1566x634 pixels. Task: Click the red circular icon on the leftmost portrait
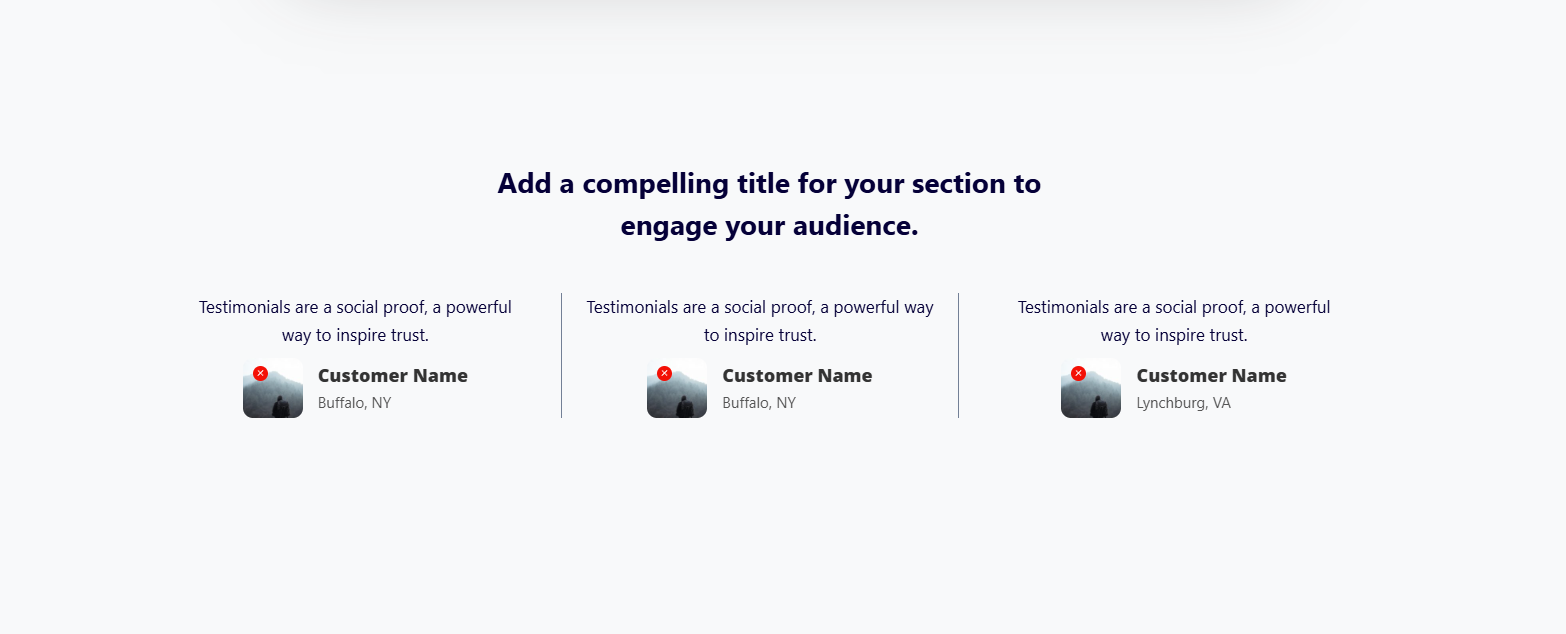(x=261, y=372)
